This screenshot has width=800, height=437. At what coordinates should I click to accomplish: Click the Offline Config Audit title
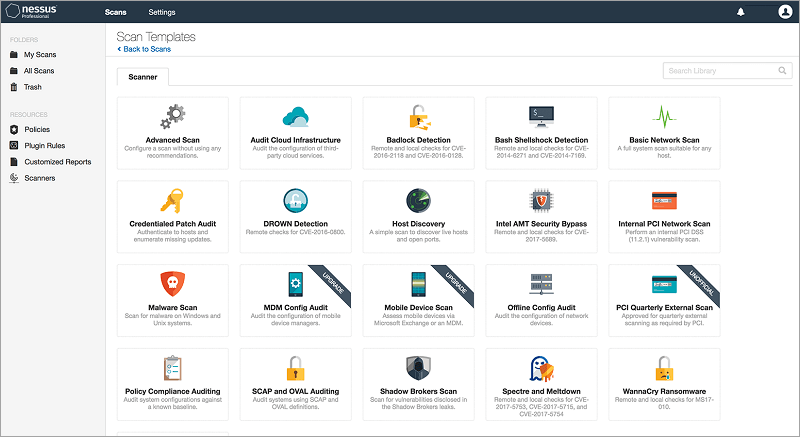pos(541,307)
